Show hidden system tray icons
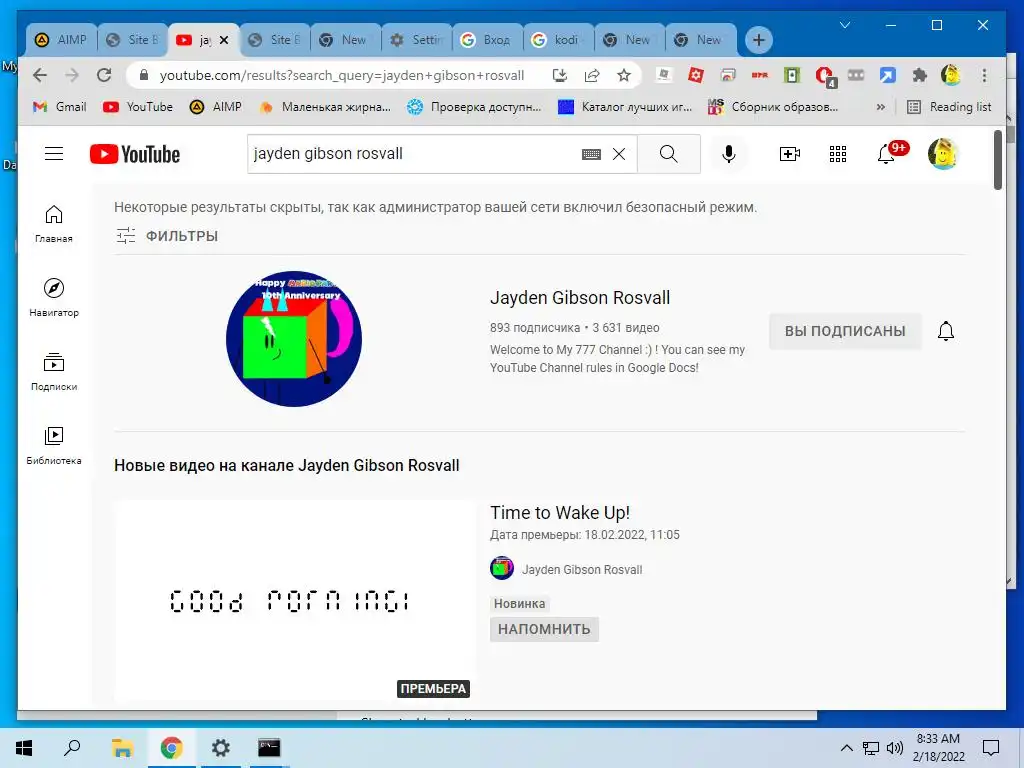 click(x=846, y=748)
